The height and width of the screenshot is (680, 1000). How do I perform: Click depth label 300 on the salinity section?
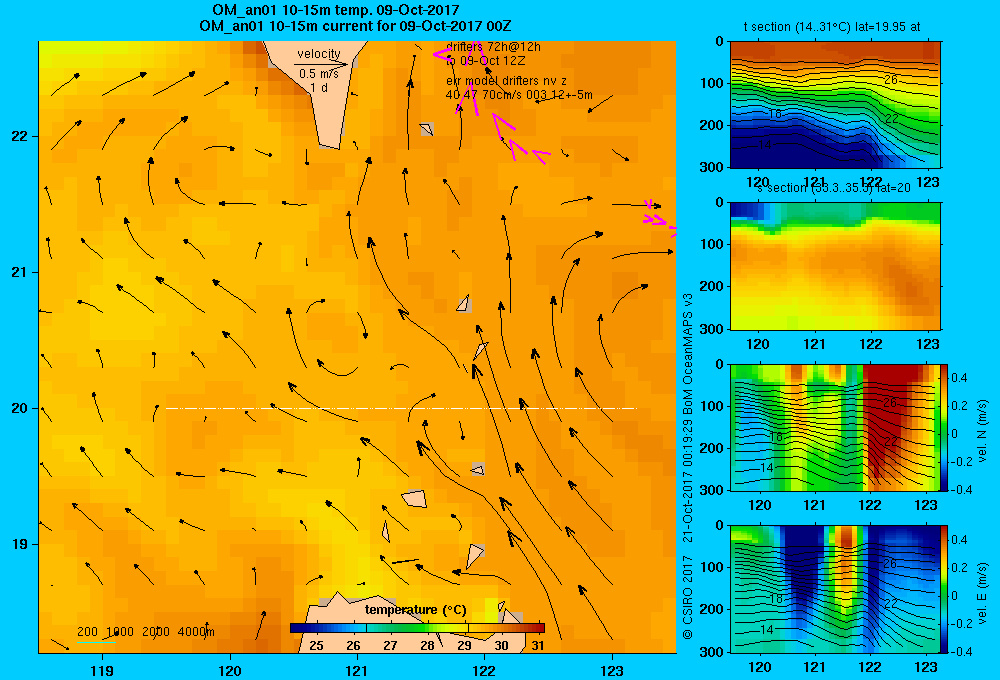pos(712,329)
